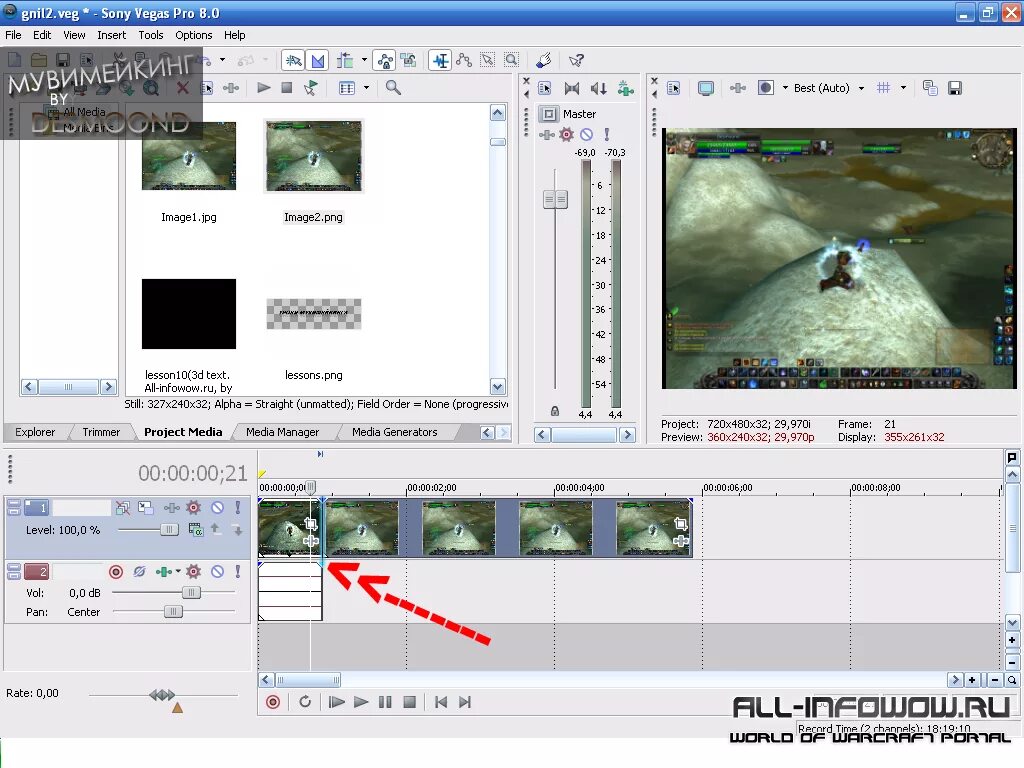Viewport: 1024px width, 768px height.
Task: Open Mixer Downmix Output icon
Action: coord(572,88)
